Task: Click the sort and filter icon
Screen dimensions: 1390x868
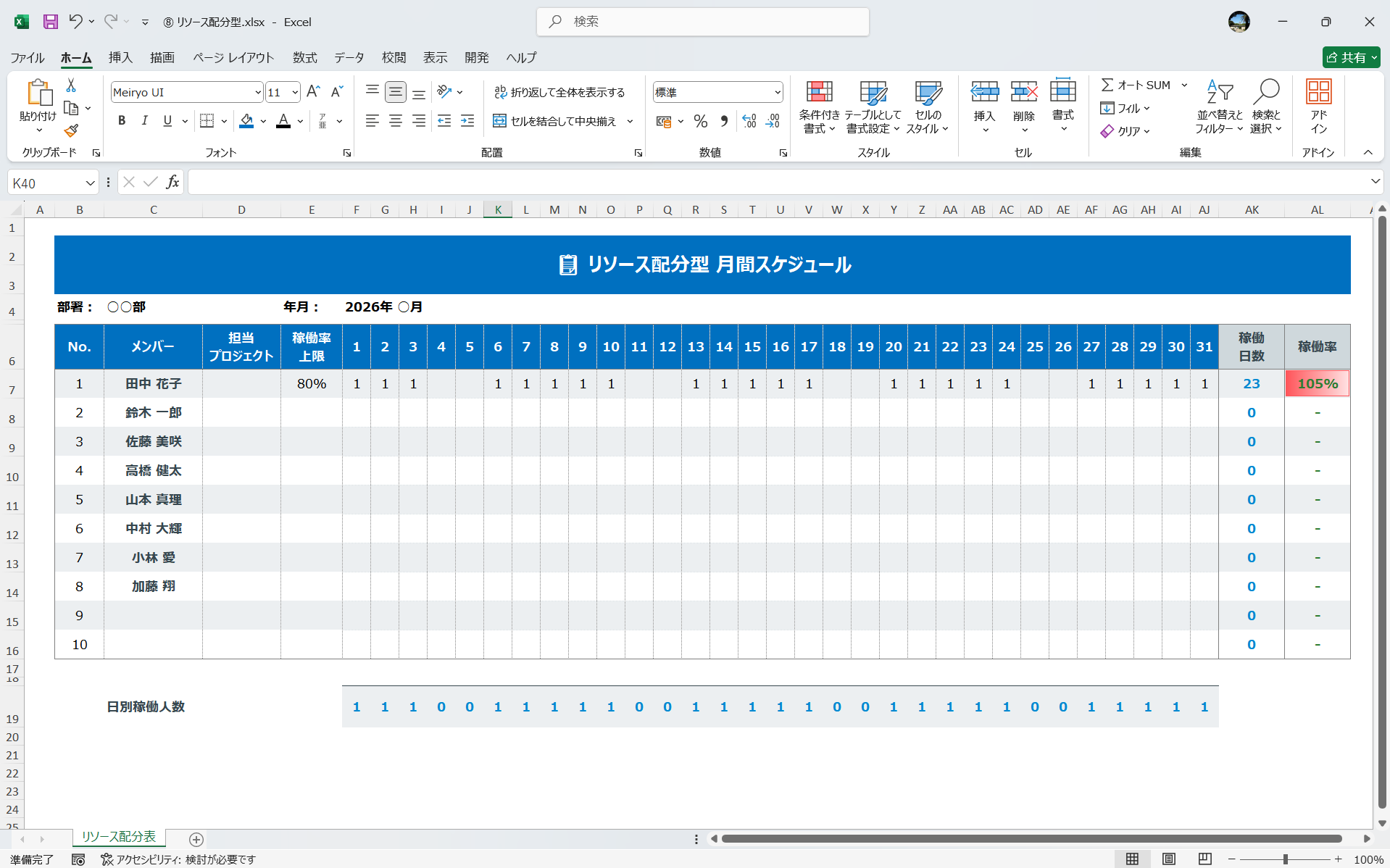Action: pyautogui.click(x=1219, y=106)
